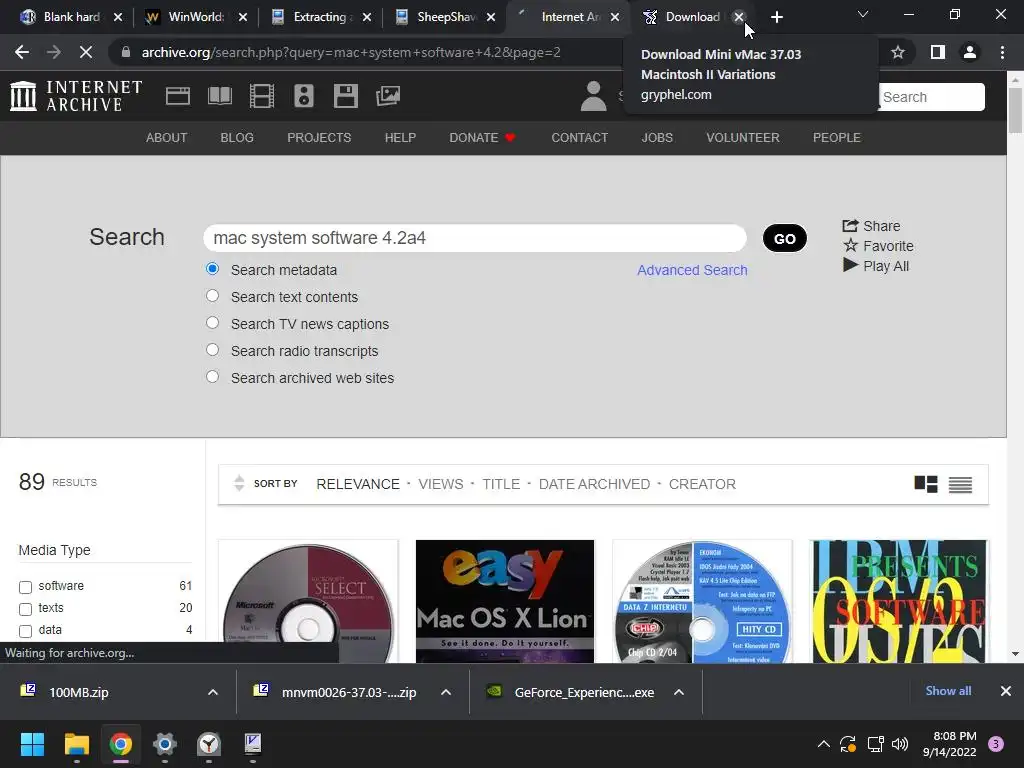Click the Internet Archive logo

(x=76, y=96)
